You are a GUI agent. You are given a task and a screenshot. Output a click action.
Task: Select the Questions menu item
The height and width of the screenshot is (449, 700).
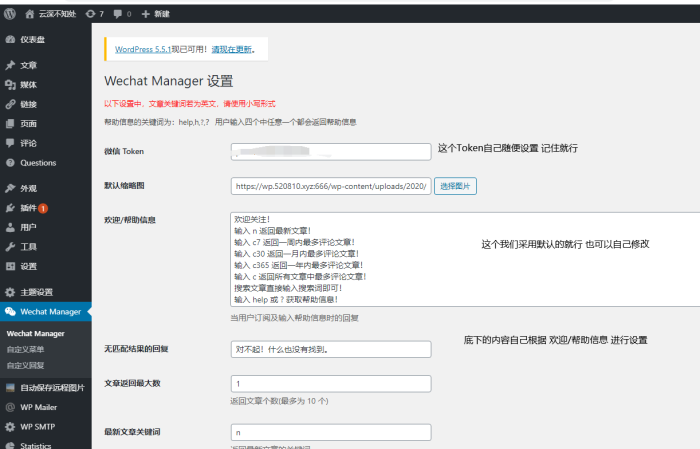point(38,162)
